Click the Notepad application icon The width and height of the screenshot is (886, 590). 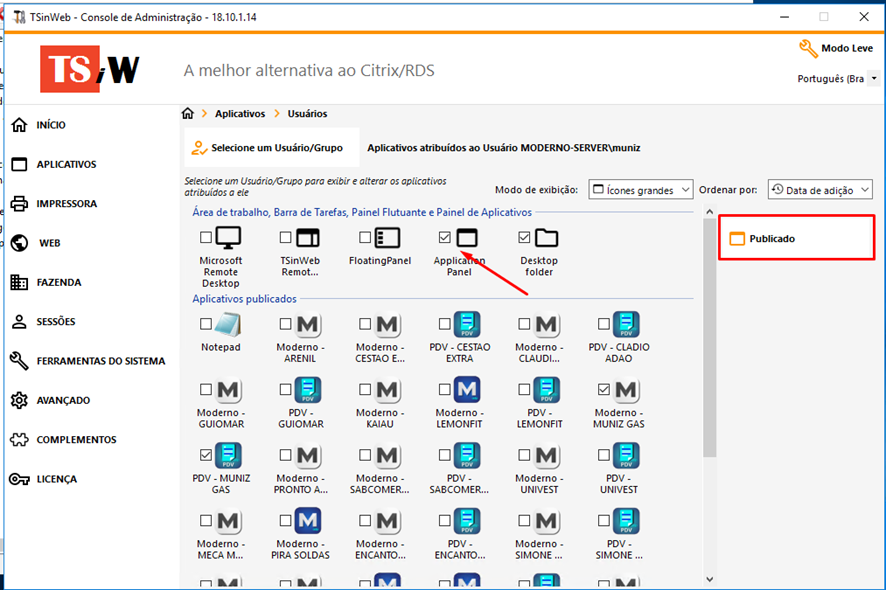pos(228,325)
